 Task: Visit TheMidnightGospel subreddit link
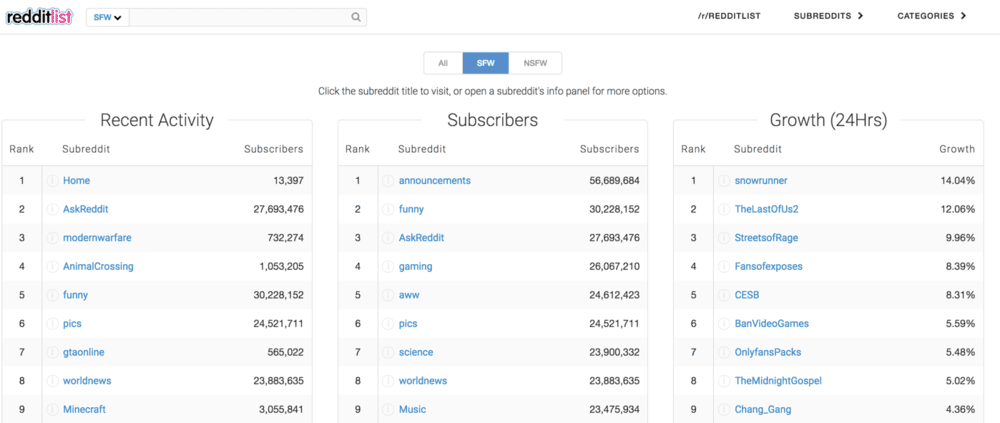pyautogui.click(x=778, y=381)
